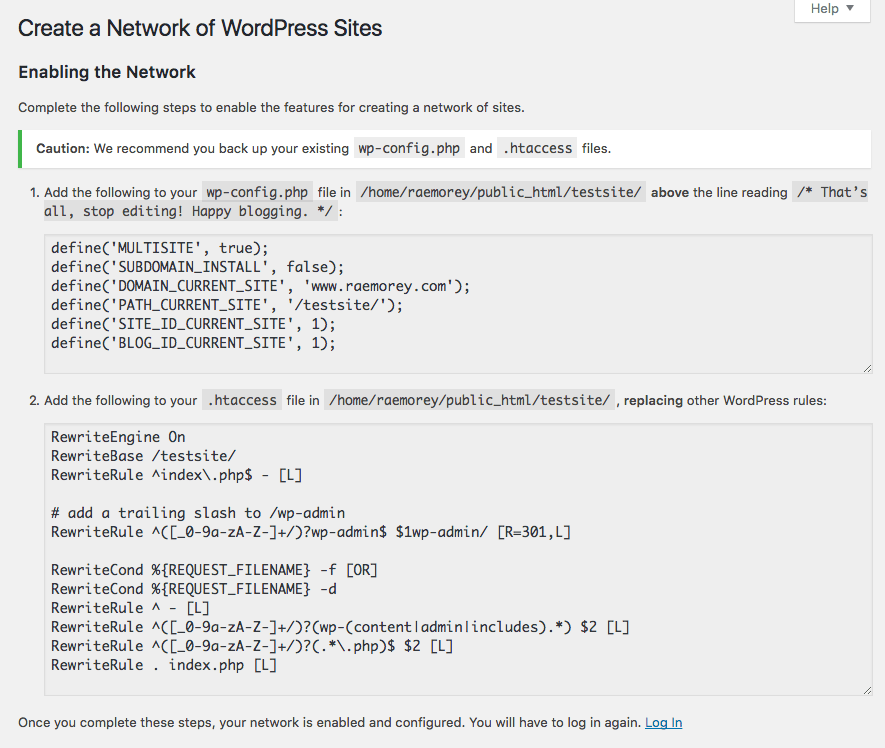Click the 'RewriteEngine On' line
This screenshot has width=885, height=748.
[118, 437]
